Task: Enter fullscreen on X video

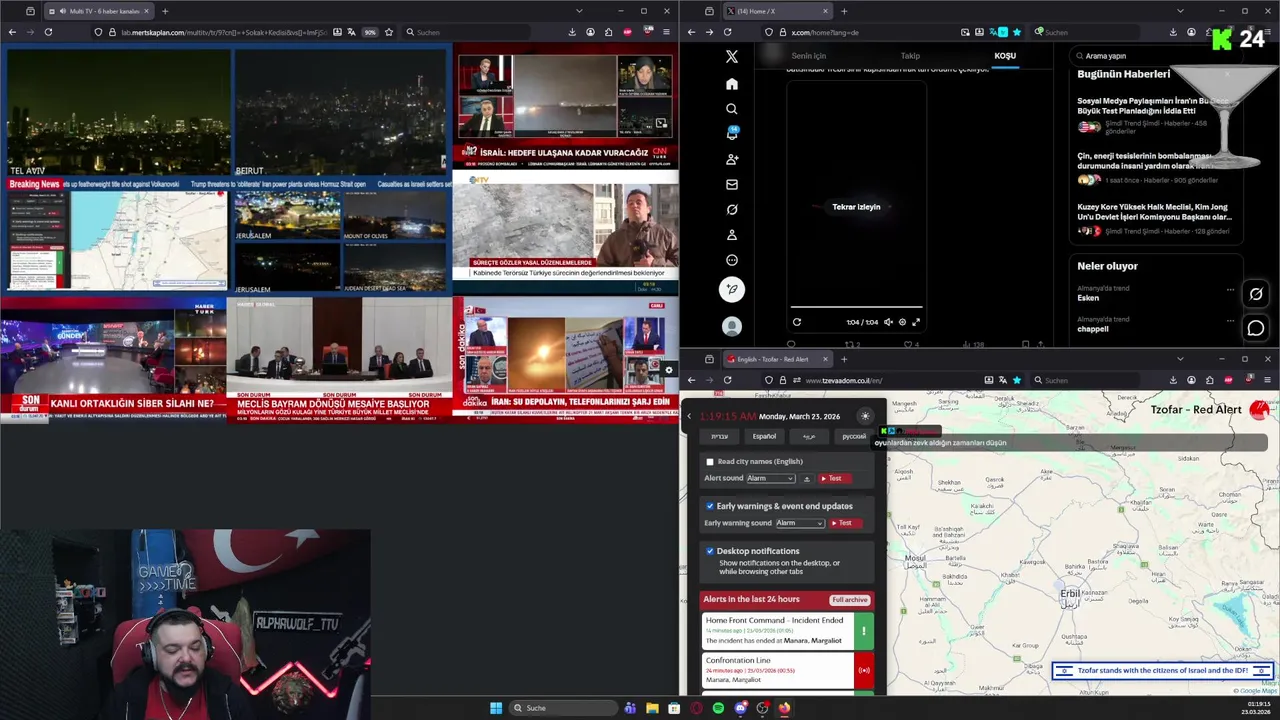Action: coord(916,322)
